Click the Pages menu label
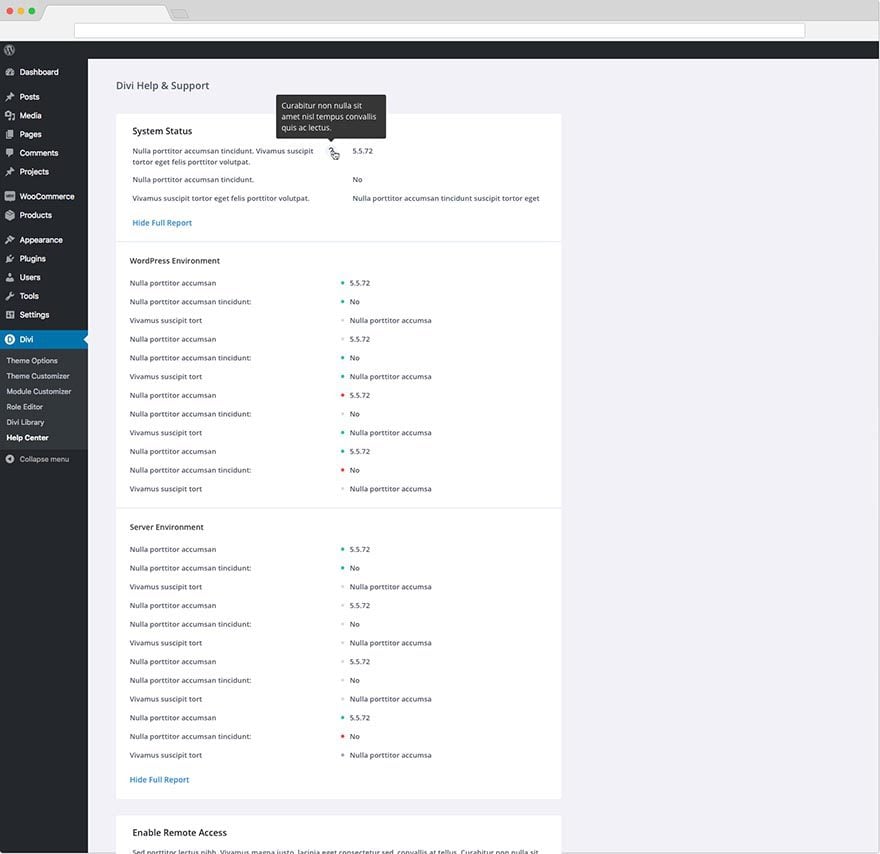The height and width of the screenshot is (854, 880). (x=30, y=134)
